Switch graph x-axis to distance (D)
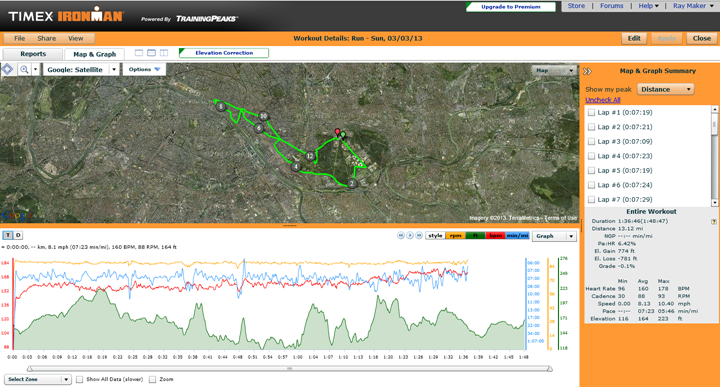This screenshot has width=720, height=387. pos(18,235)
